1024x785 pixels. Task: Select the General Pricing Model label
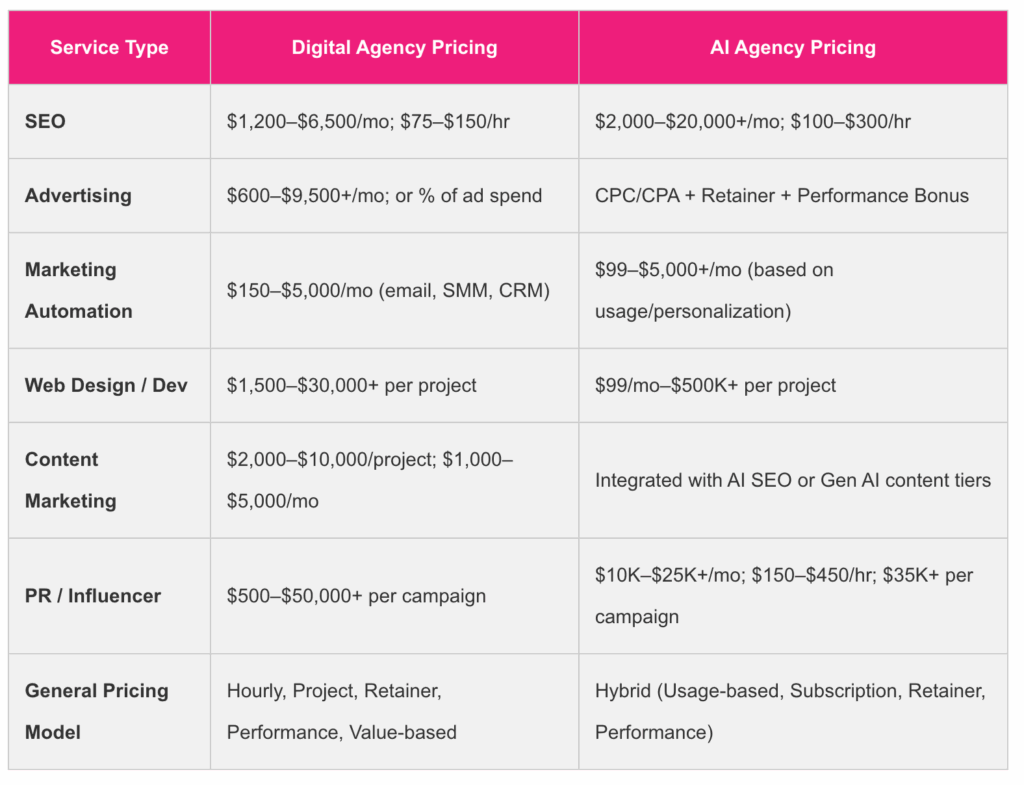pos(96,711)
